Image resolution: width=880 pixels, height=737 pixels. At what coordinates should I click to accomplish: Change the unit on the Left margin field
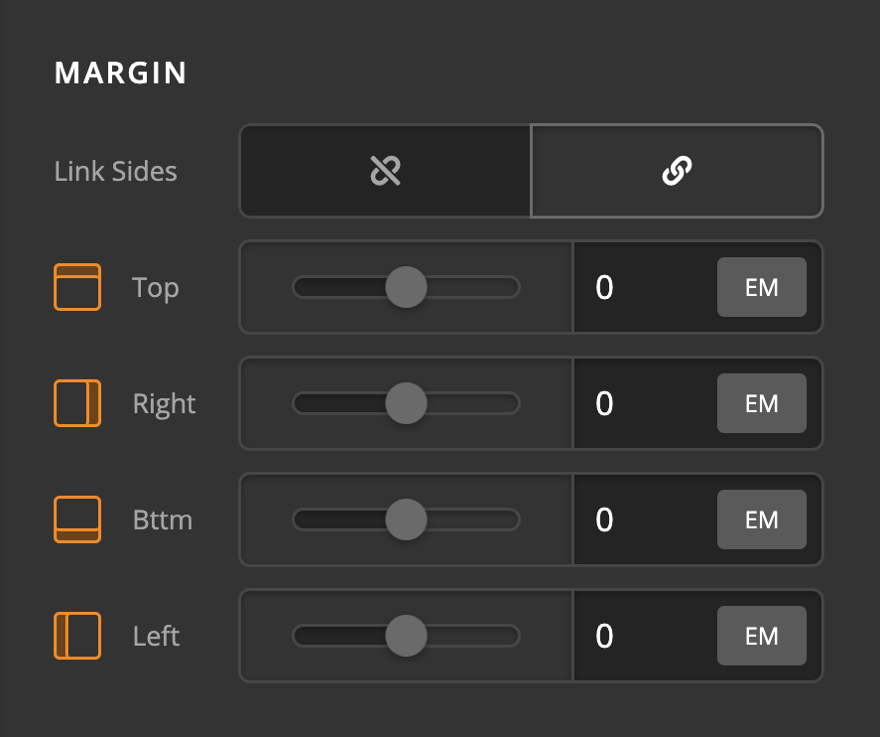(762, 635)
